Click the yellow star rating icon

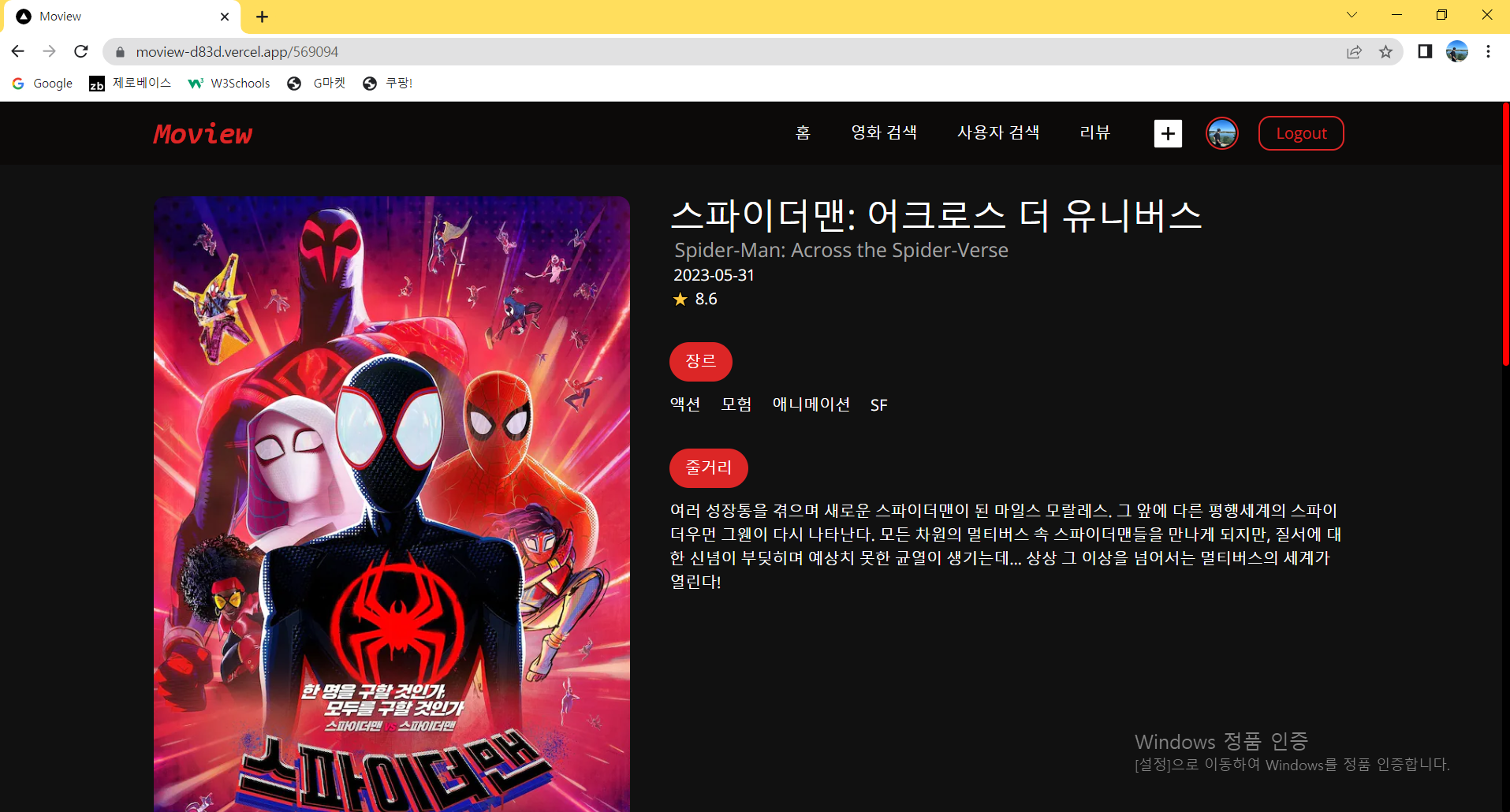(680, 299)
